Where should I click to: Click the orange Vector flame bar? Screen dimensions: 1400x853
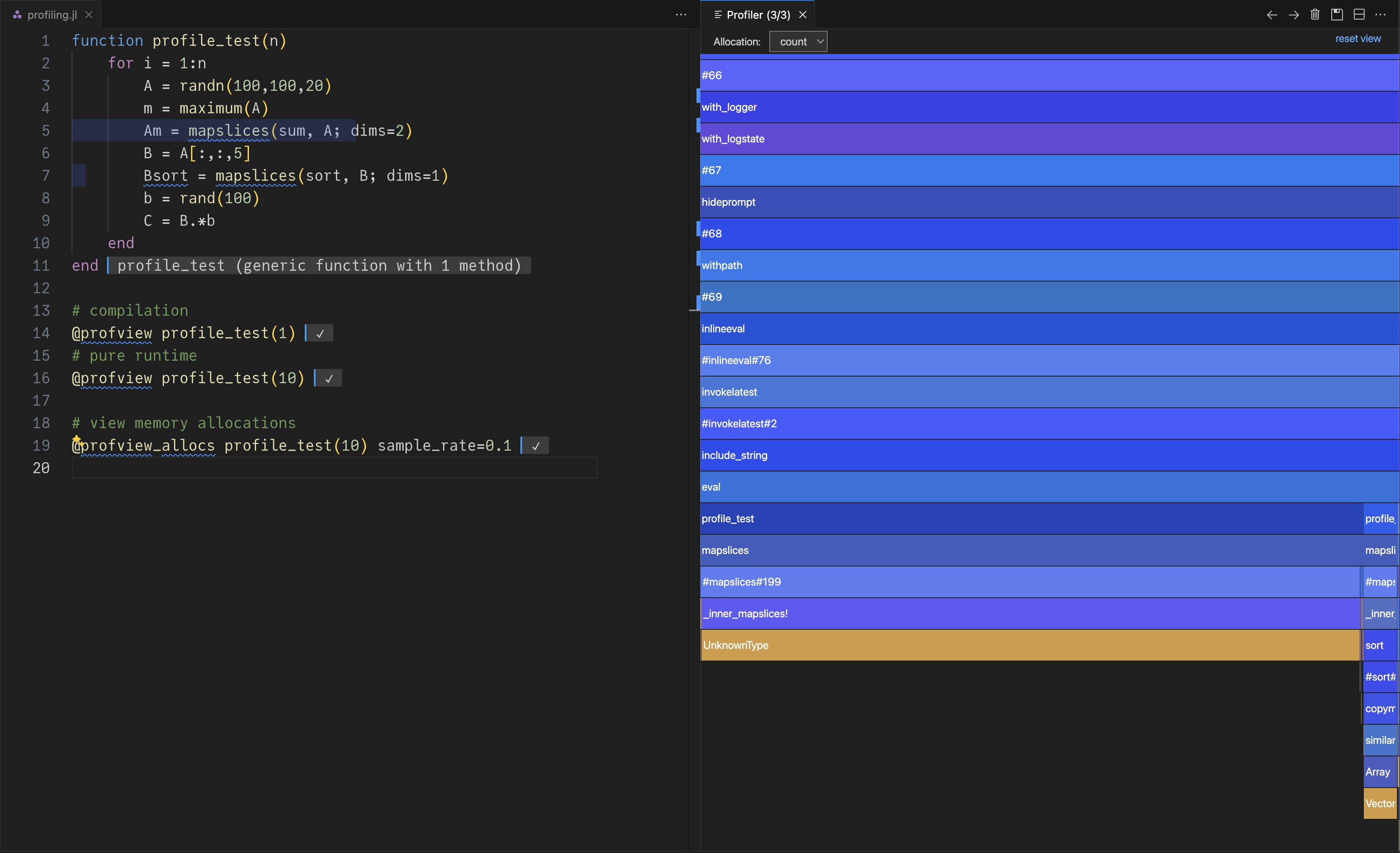[x=1380, y=803]
